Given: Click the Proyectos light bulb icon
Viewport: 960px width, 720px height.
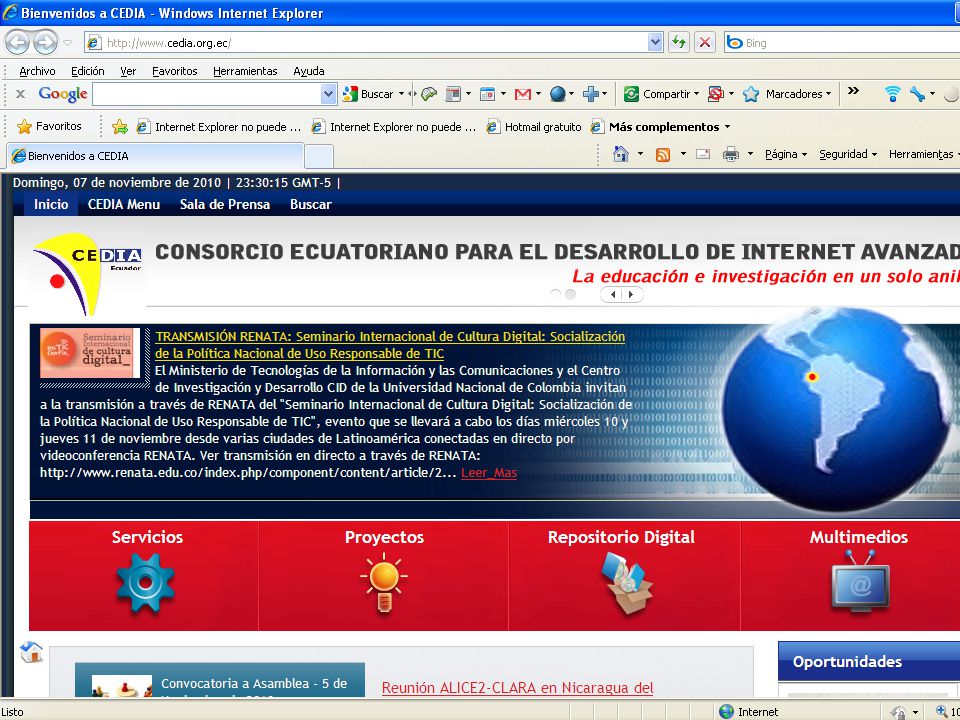Looking at the screenshot, I should click(x=384, y=583).
